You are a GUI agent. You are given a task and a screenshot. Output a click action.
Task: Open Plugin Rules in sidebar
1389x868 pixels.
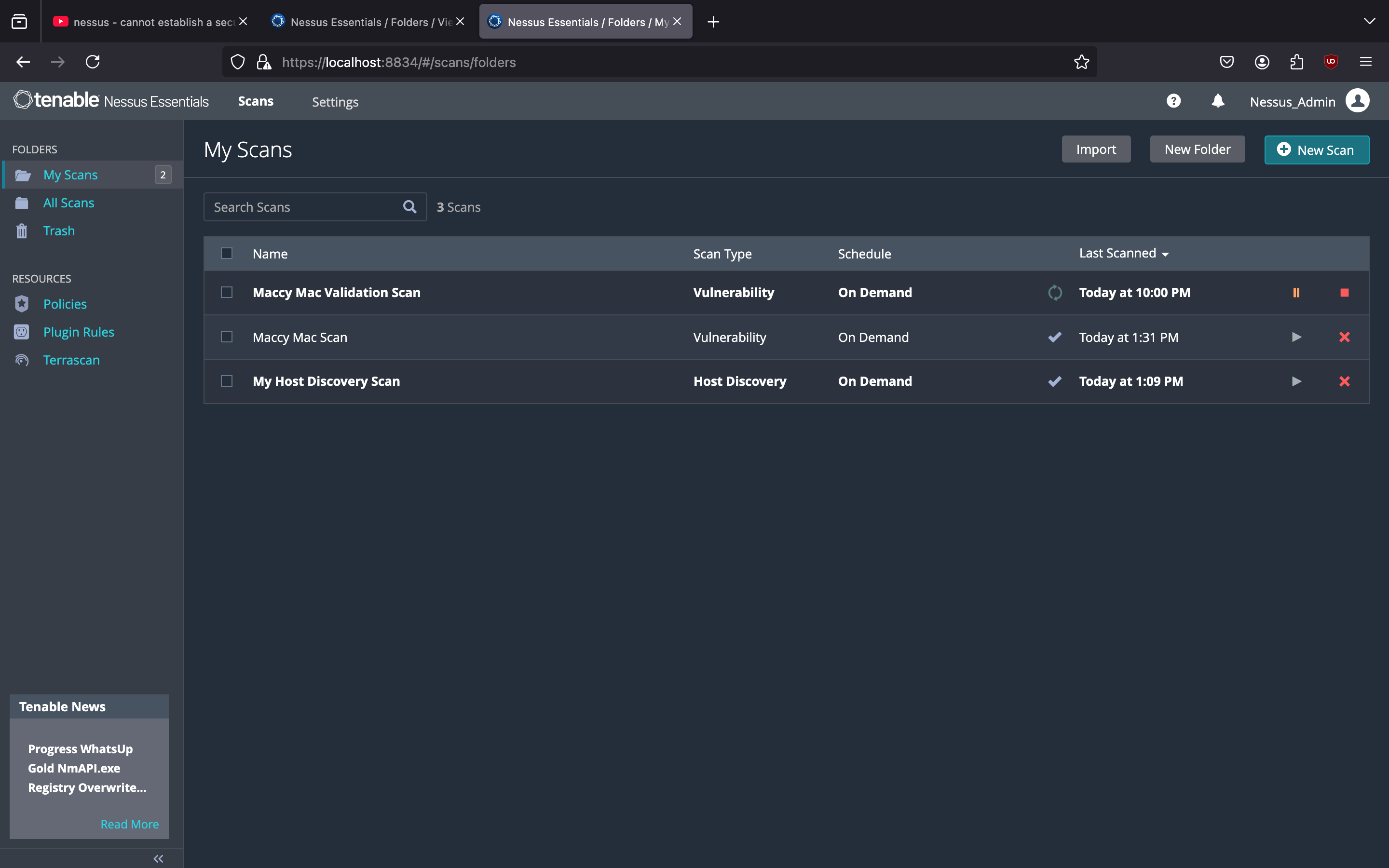tap(79, 332)
